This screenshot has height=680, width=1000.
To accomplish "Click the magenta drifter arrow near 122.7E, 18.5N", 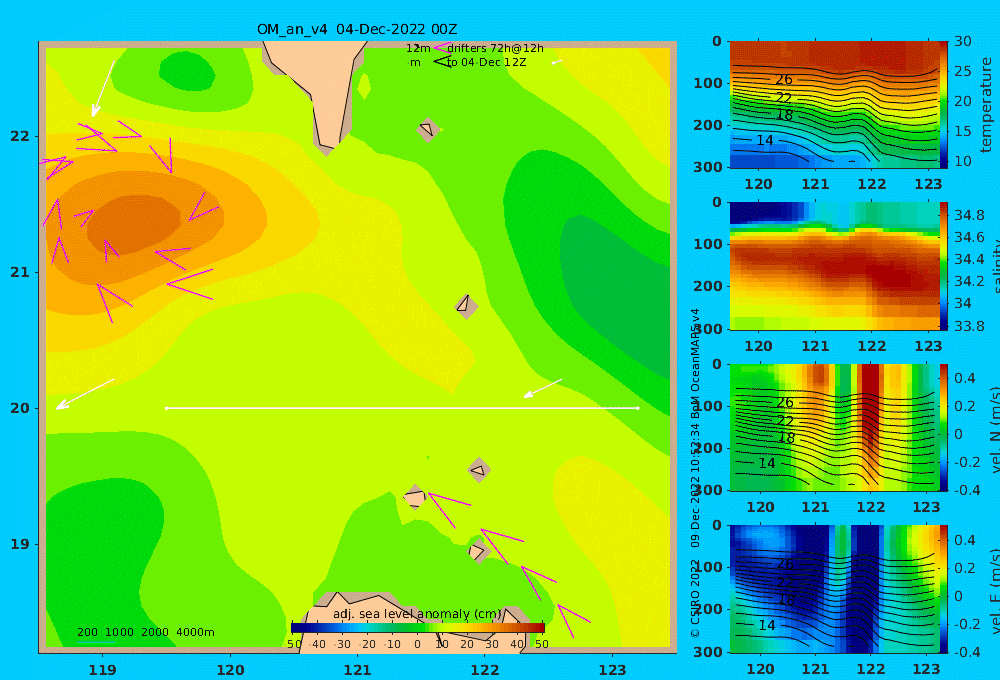I will tap(573, 621).
